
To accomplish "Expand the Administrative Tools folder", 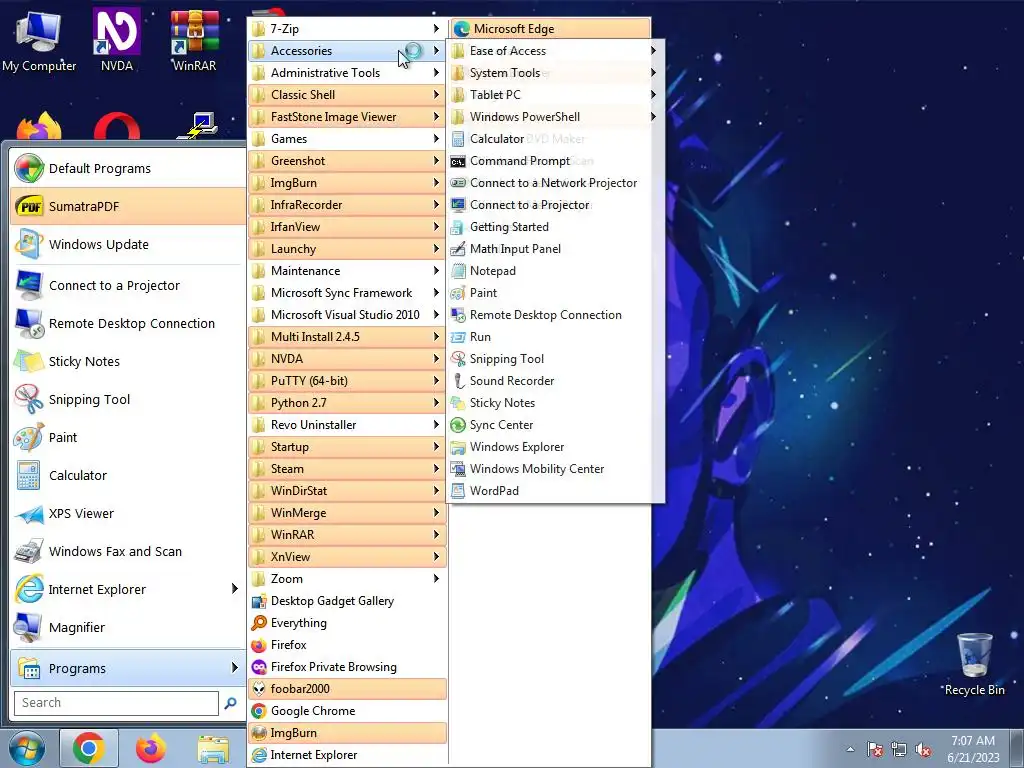I will point(347,72).
